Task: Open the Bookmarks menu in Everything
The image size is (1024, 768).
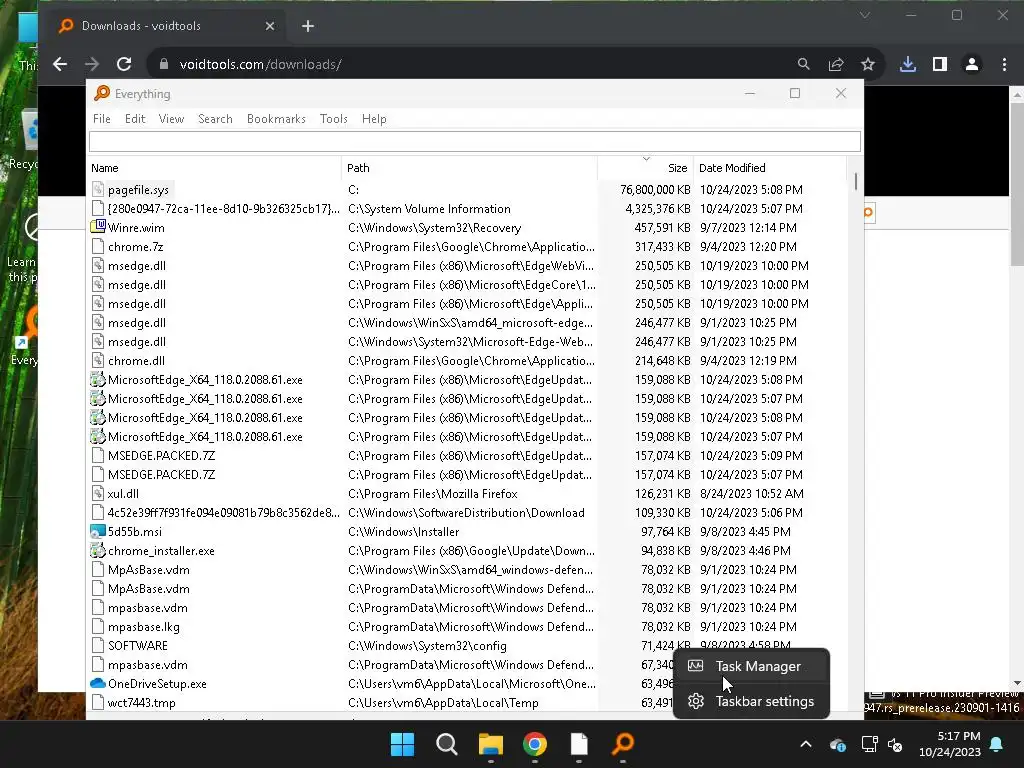Action: [276, 119]
